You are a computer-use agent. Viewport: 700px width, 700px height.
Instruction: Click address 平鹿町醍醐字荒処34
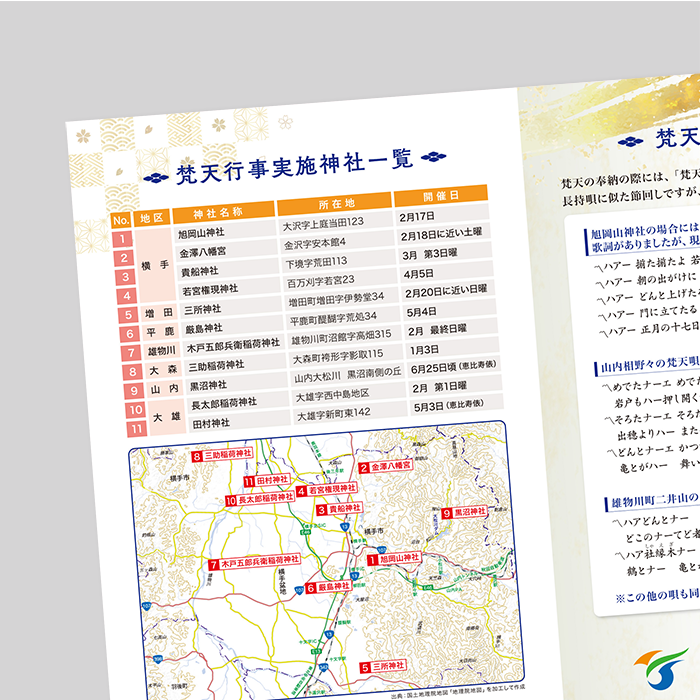(x=333, y=318)
